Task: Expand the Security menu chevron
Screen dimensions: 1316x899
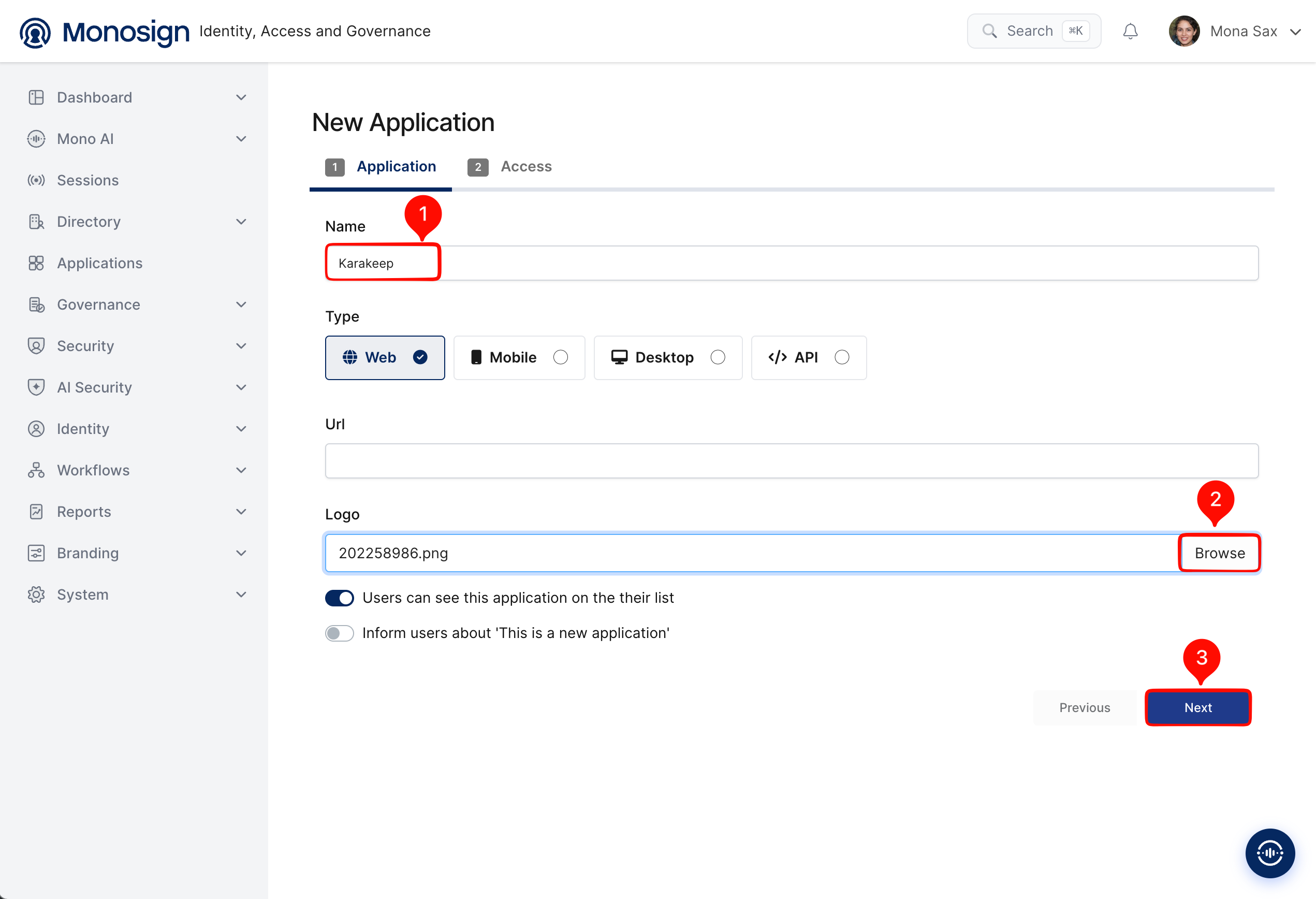Action: click(241, 345)
